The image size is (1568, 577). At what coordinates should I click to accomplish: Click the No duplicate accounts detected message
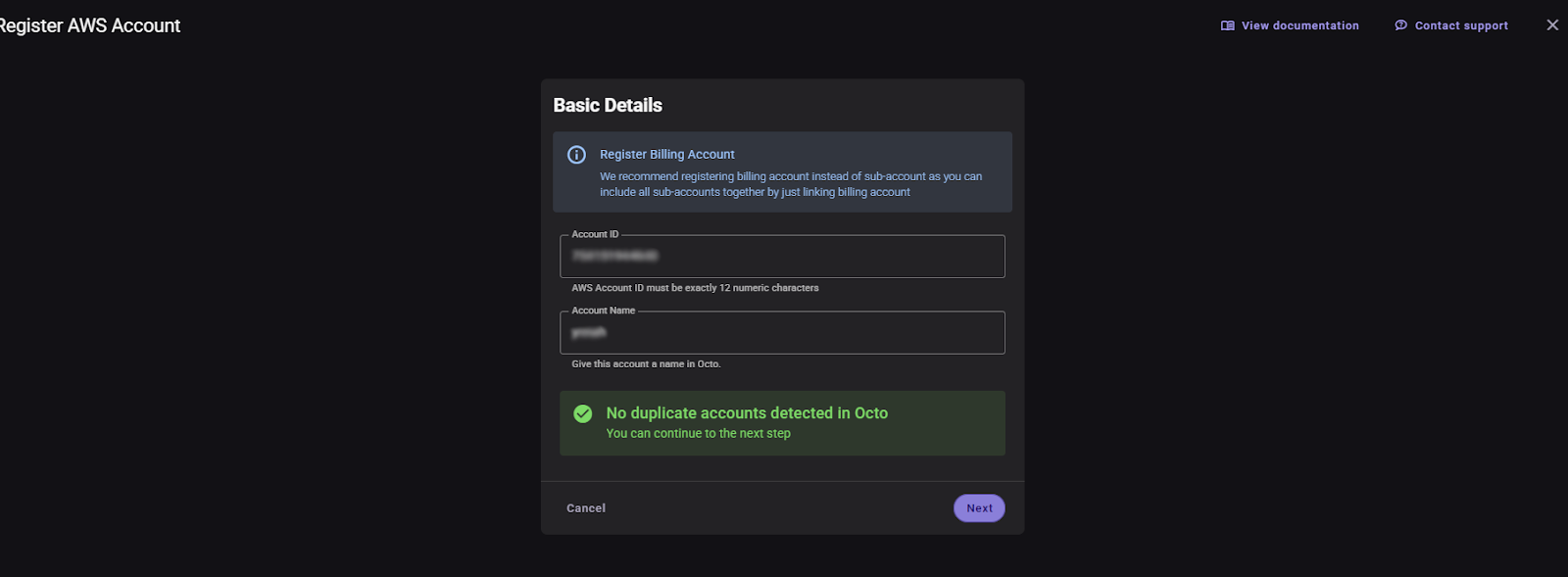(747, 413)
